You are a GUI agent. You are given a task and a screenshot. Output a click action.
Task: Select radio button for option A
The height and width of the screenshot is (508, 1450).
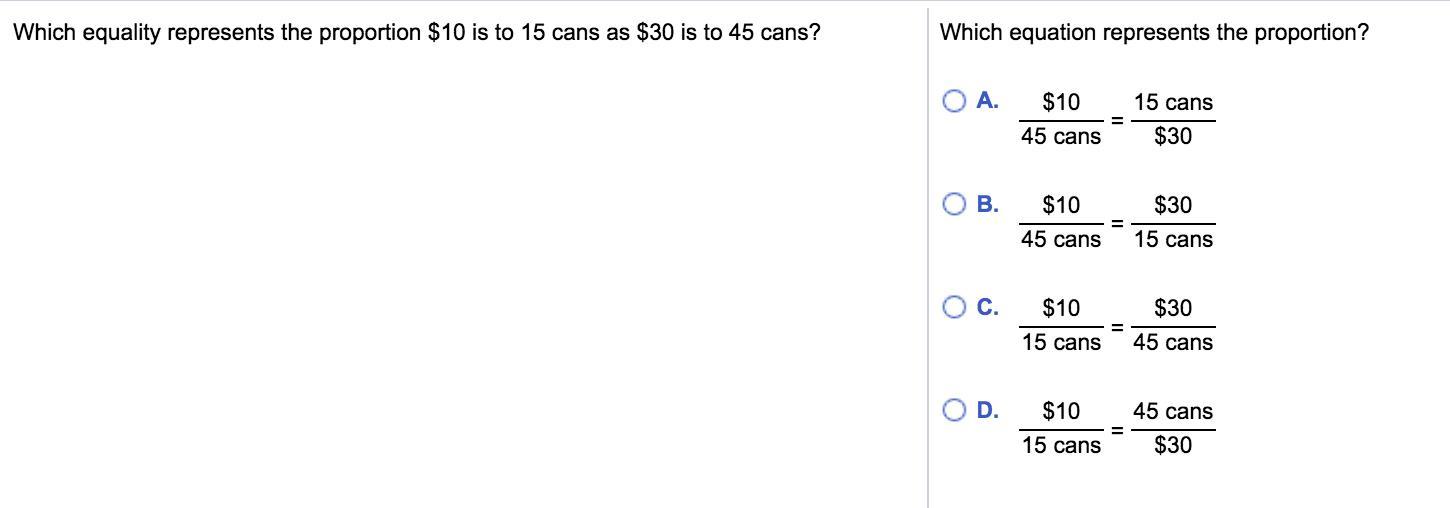click(x=955, y=101)
